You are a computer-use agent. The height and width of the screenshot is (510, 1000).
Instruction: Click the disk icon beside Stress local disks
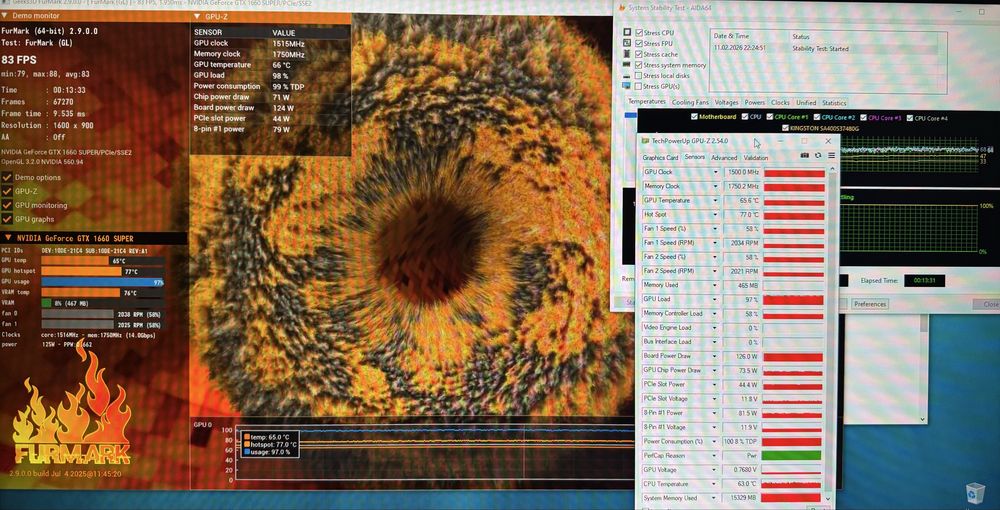tap(627, 75)
